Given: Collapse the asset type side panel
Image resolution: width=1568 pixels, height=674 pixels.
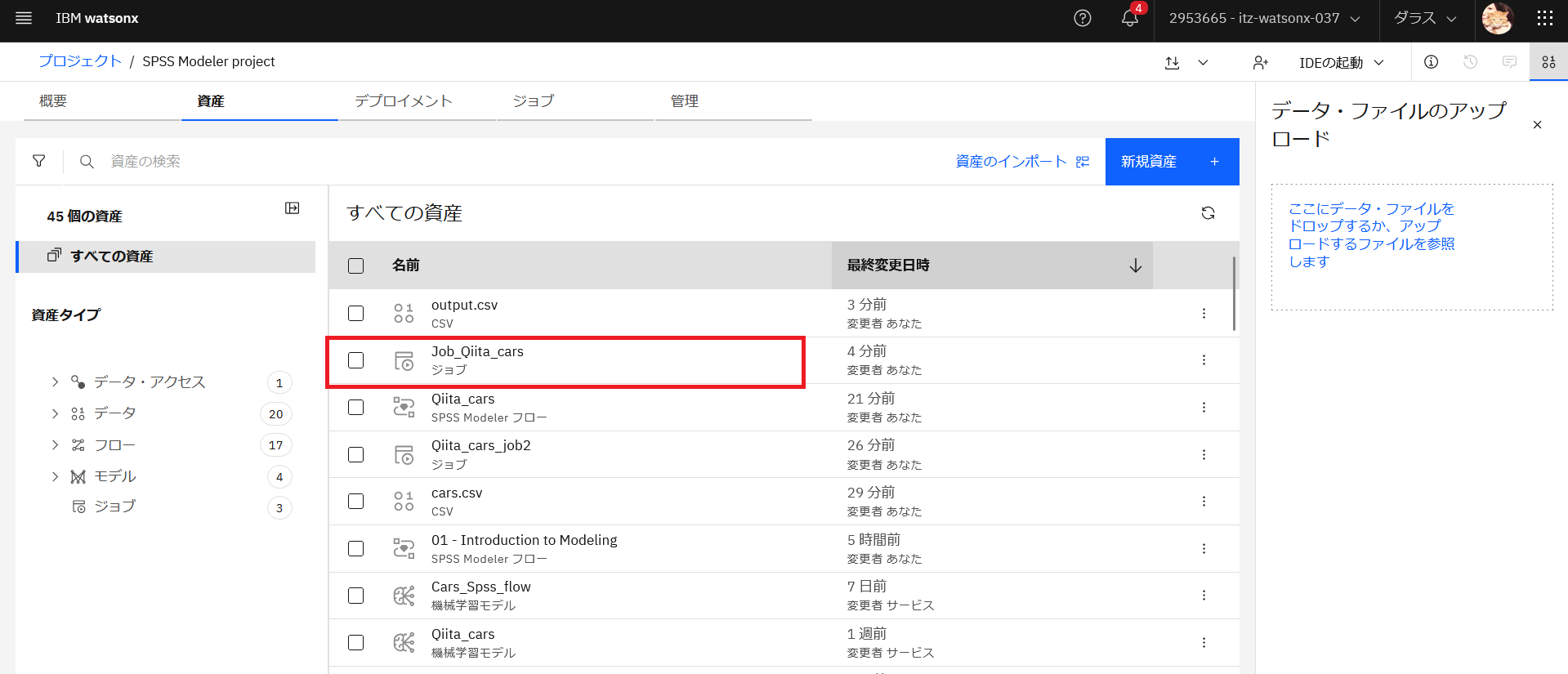Looking at the screenshot, I should (x=292, y=208).
